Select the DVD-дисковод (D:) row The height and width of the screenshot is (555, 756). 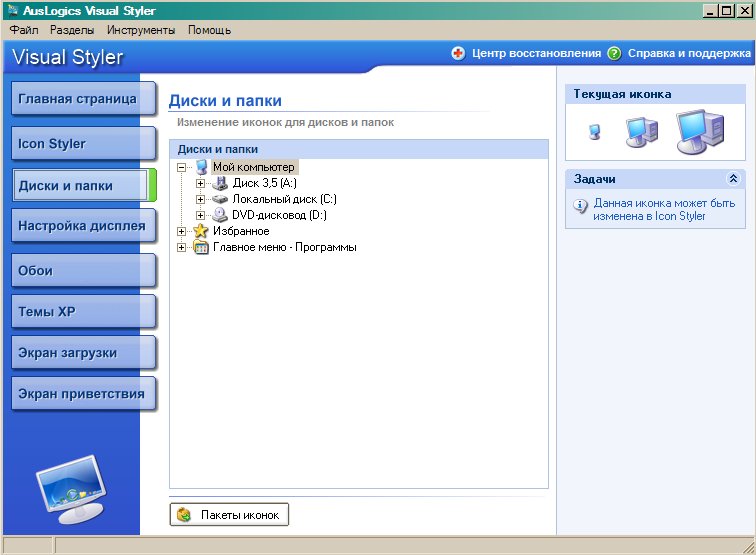click(x=279, y=215)
